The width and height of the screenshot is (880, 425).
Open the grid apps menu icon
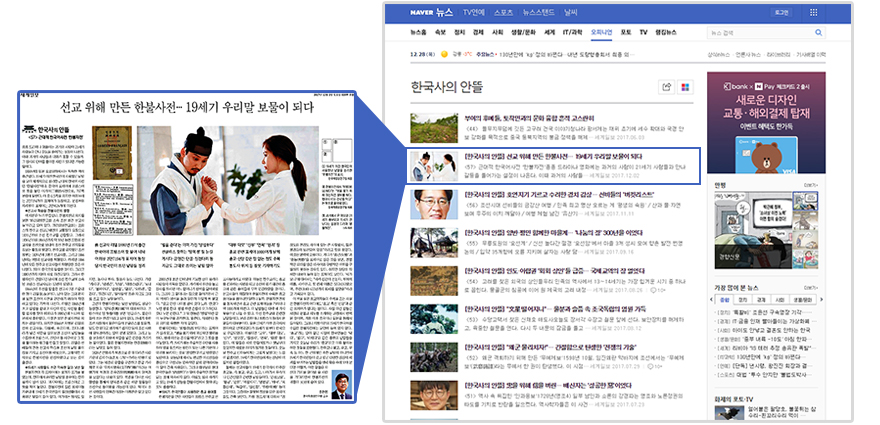[x=813, y=12]
